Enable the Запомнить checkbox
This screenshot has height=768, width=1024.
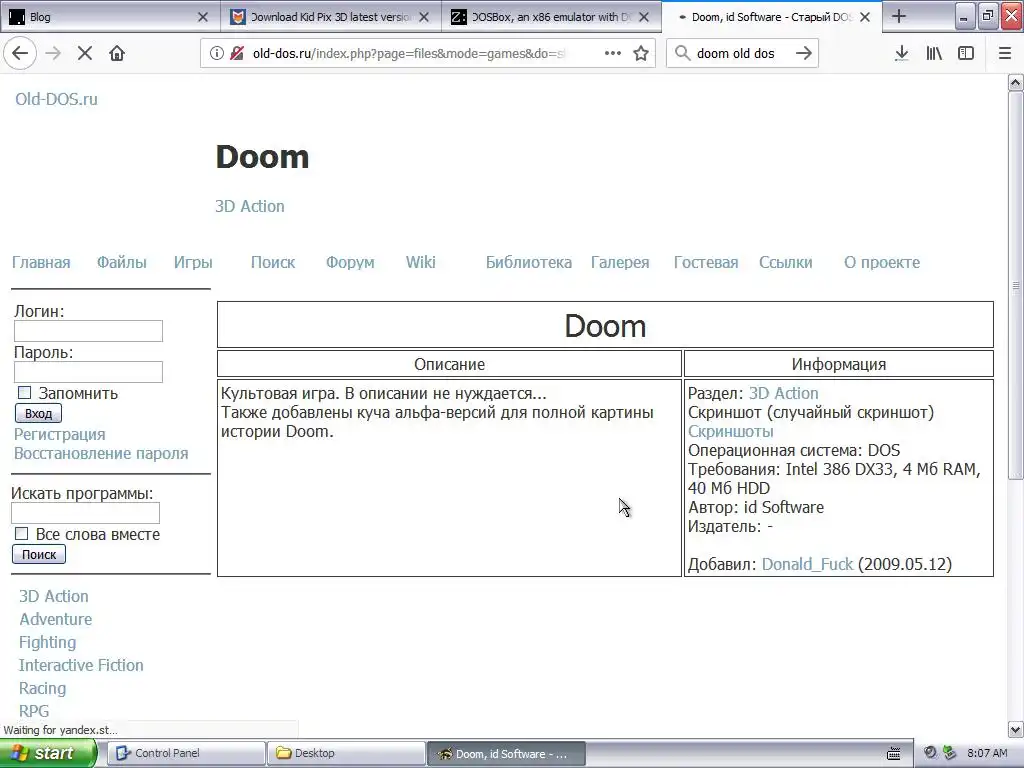point(24,392)
